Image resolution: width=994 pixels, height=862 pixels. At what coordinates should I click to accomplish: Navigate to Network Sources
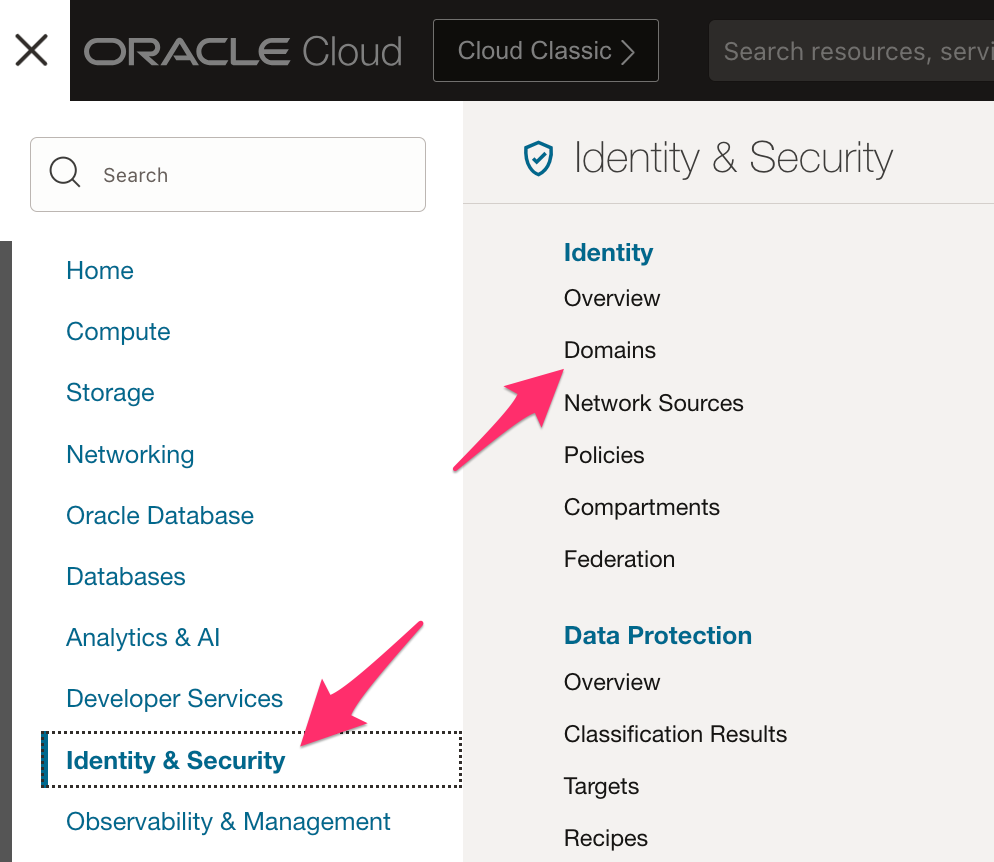[x=654, y=403]
